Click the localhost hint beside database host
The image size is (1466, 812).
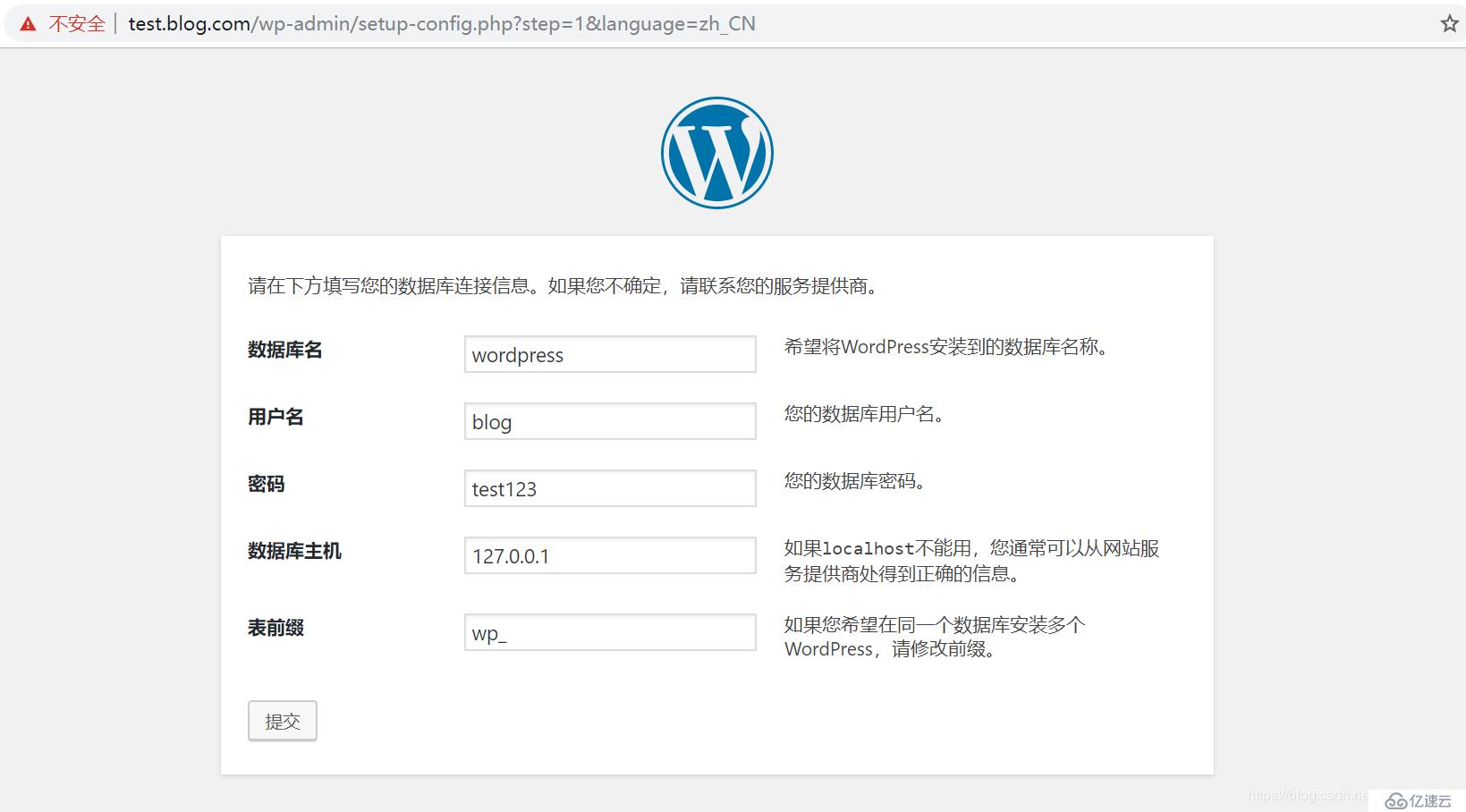(x=972, y=561)
